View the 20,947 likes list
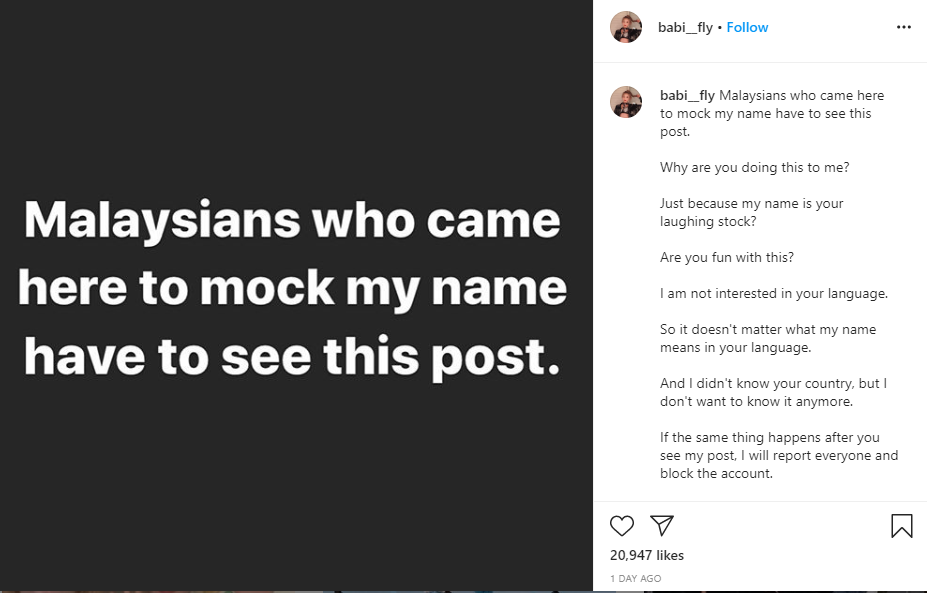 coord(647,555)
